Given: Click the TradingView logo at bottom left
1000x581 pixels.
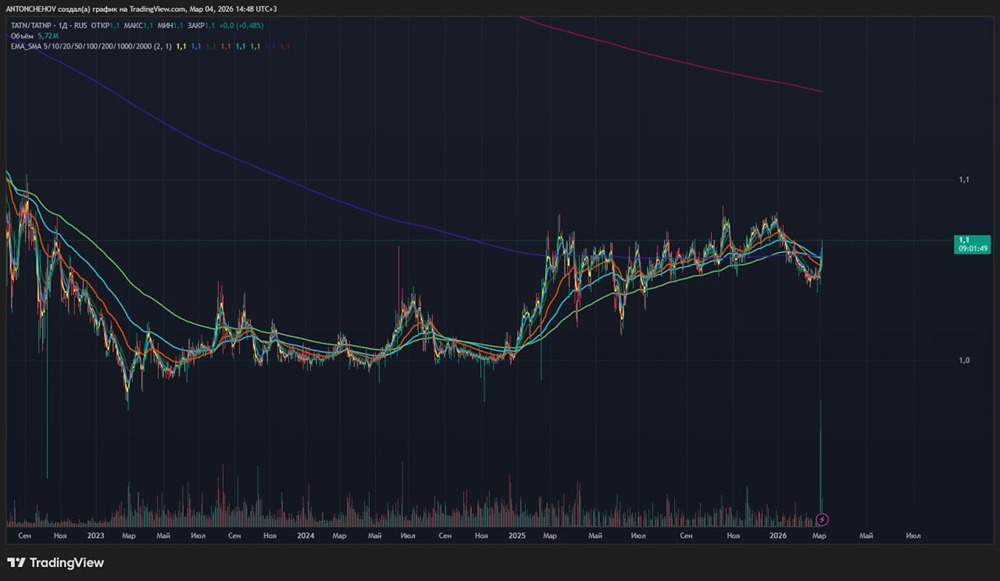Looking at the screenshot, I should pyautogui.click(x=56, y=563).
